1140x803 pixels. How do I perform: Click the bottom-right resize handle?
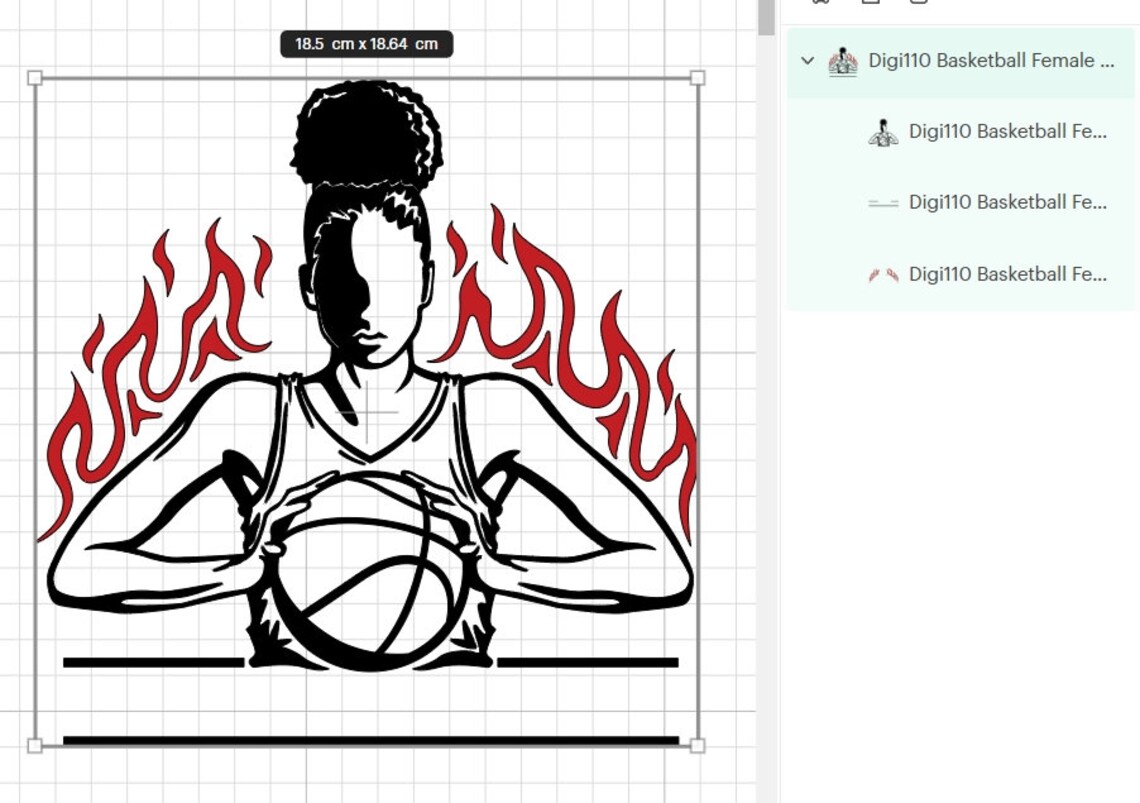698,744
